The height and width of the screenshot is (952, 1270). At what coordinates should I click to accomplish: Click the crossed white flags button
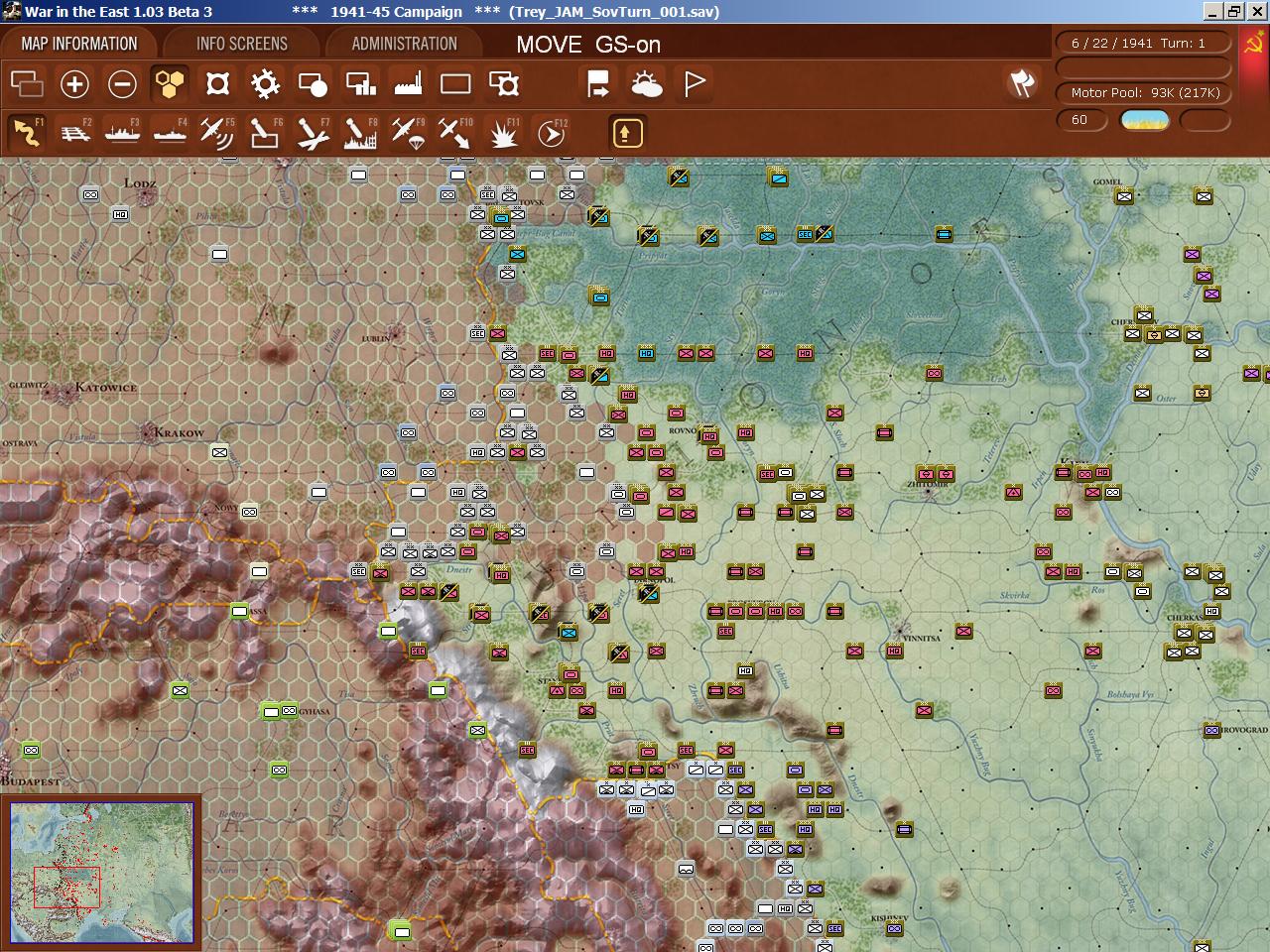click(1022, 83)
